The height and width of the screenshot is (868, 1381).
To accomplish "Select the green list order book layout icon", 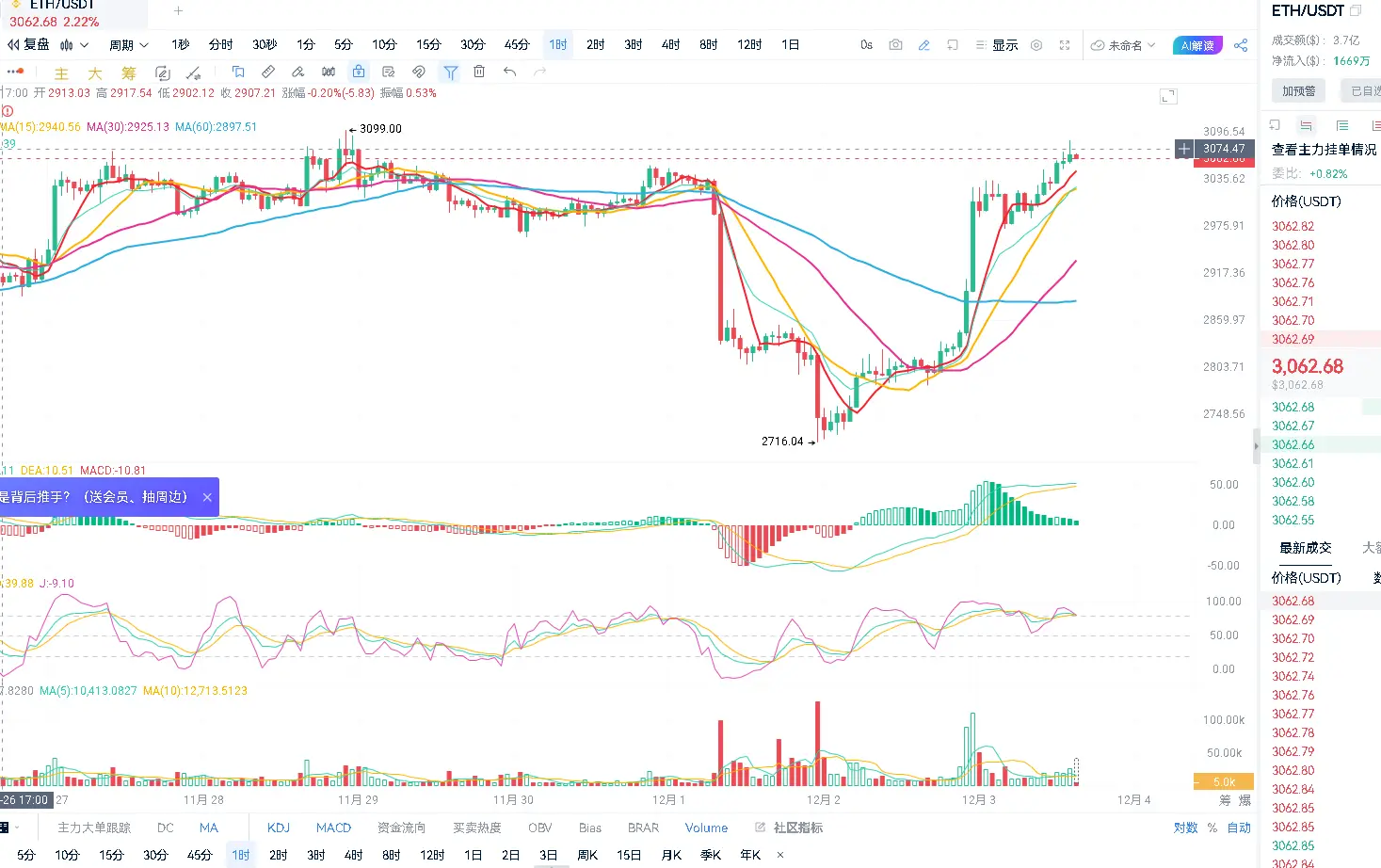I will (1342, 125).
